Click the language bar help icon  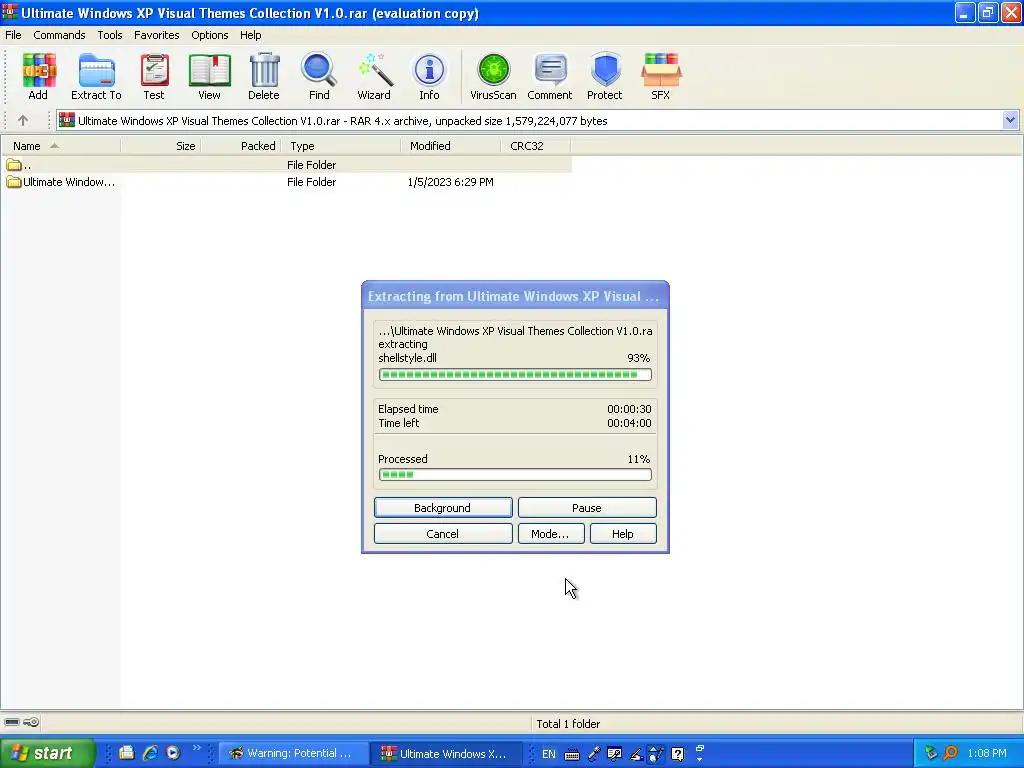point(678,754)
